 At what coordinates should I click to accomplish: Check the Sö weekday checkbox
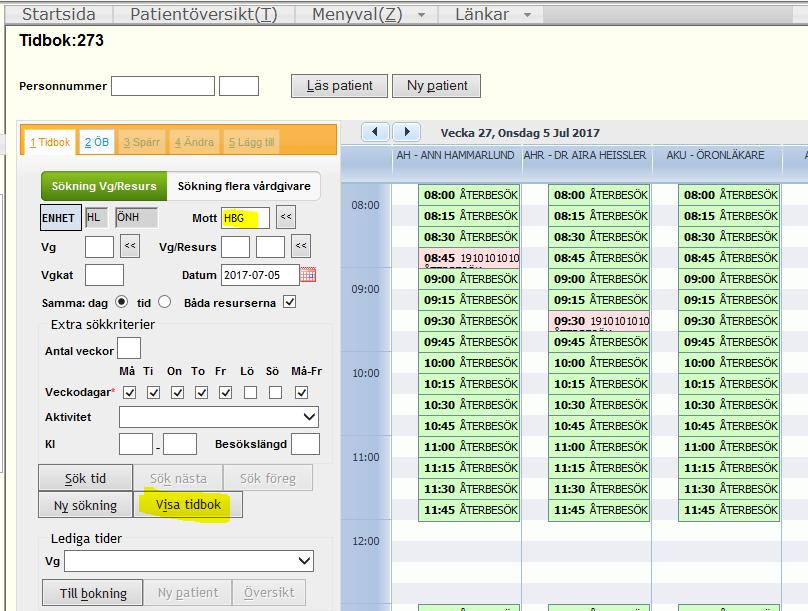pos(276,393)
